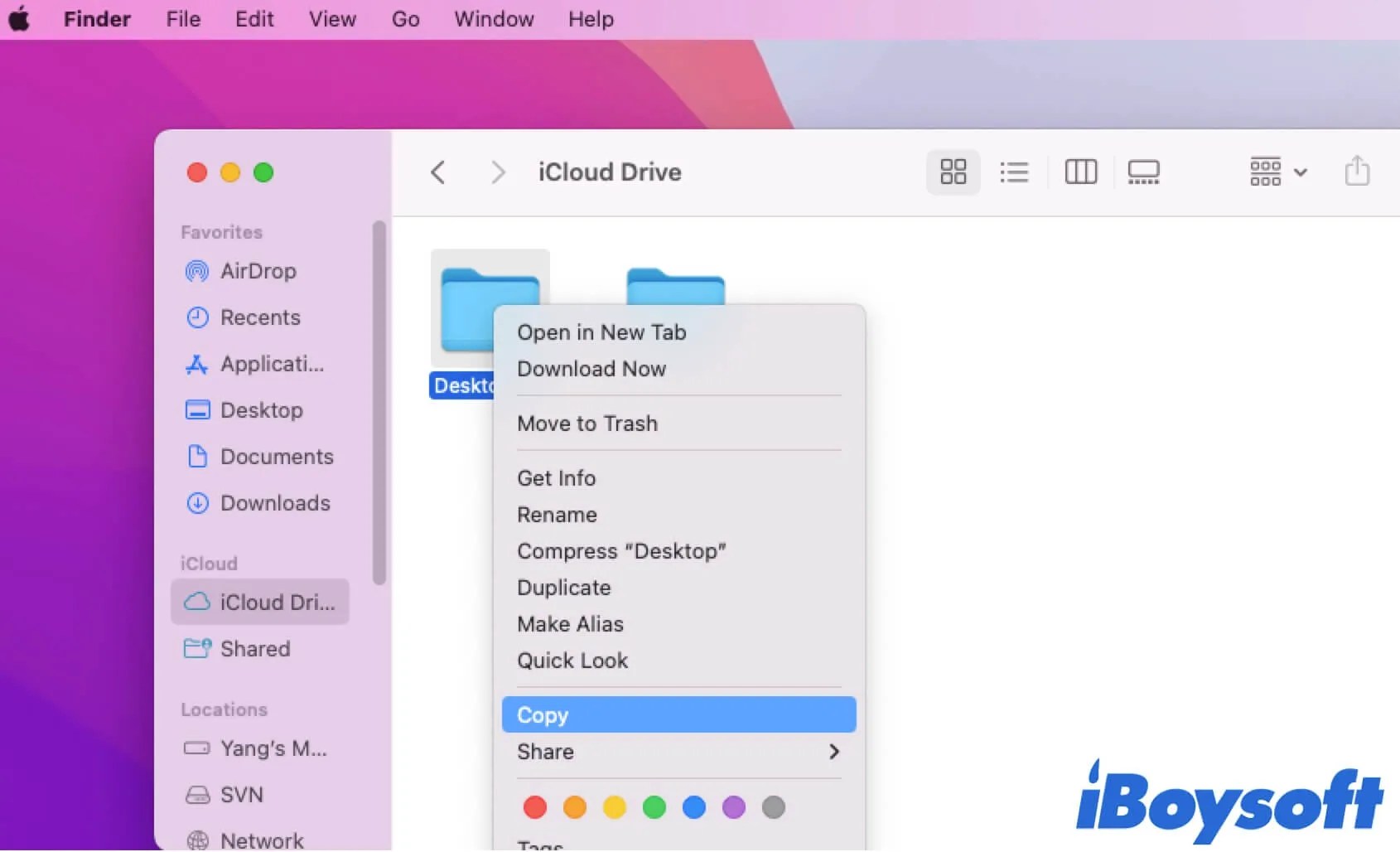1400x852 pixels.
Task: Apply the orange tag color
Action: [575, 807]
